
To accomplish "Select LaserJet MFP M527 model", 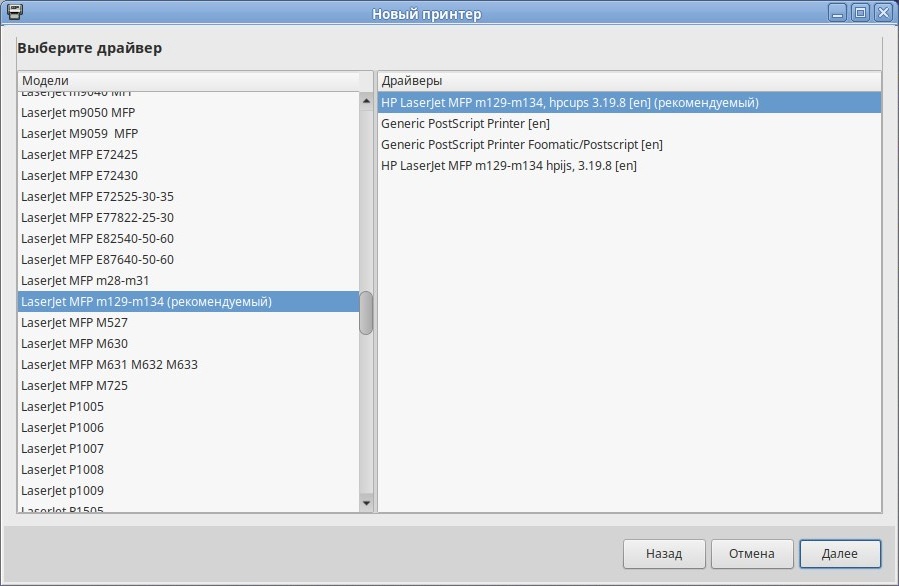I will [x=75, y=323].
